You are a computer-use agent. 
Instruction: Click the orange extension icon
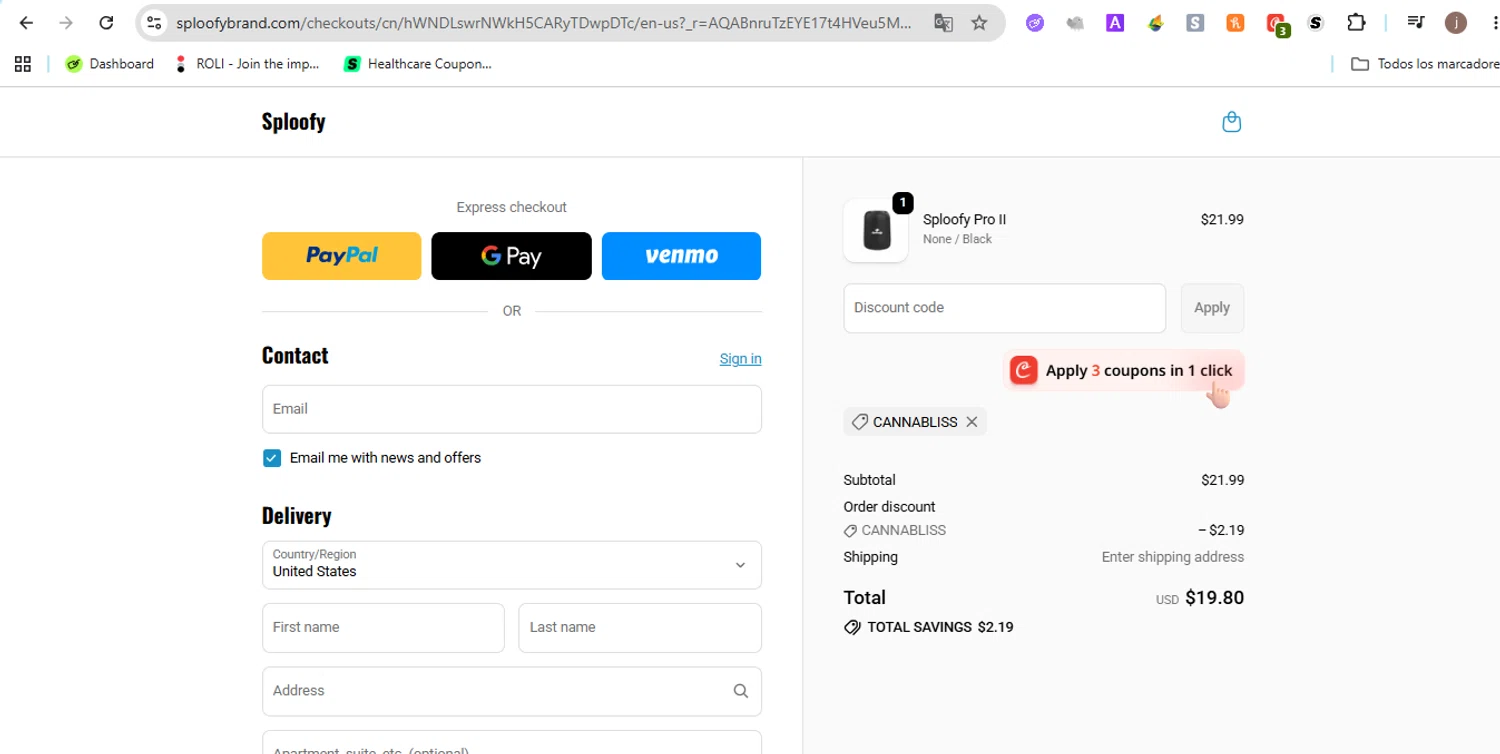coord(1235,22)
